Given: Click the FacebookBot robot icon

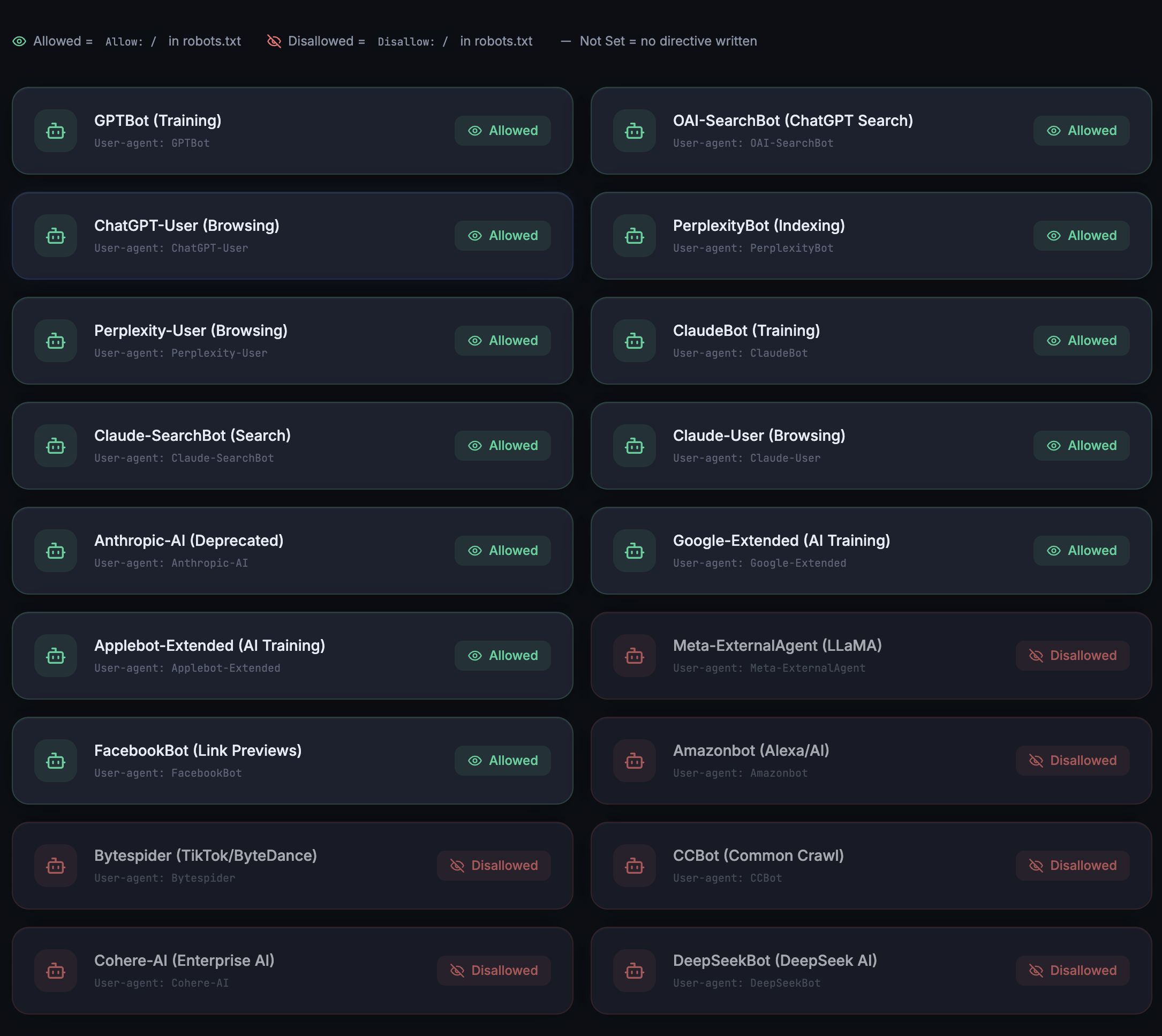Looking at the screenshot, I should [55, 761].
